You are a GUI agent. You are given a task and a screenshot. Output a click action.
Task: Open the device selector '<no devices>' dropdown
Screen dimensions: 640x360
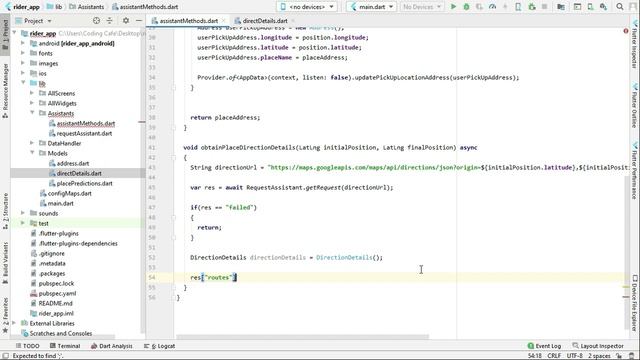307,7
